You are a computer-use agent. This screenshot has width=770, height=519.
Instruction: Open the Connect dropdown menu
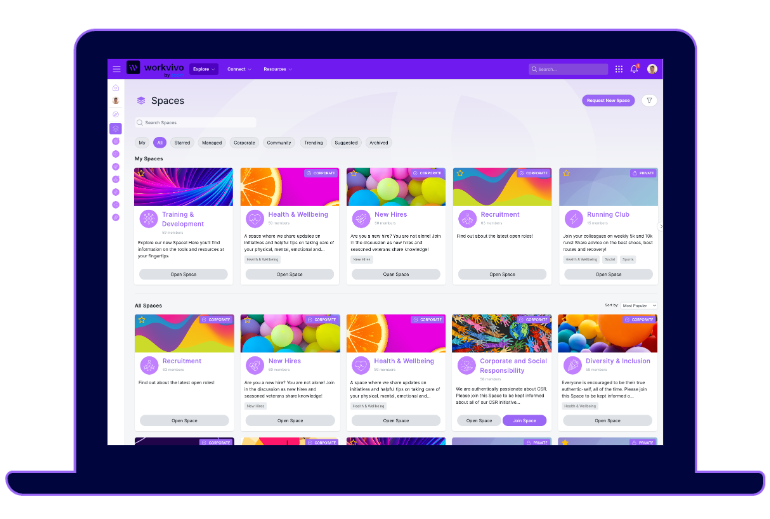pos(239,69)
